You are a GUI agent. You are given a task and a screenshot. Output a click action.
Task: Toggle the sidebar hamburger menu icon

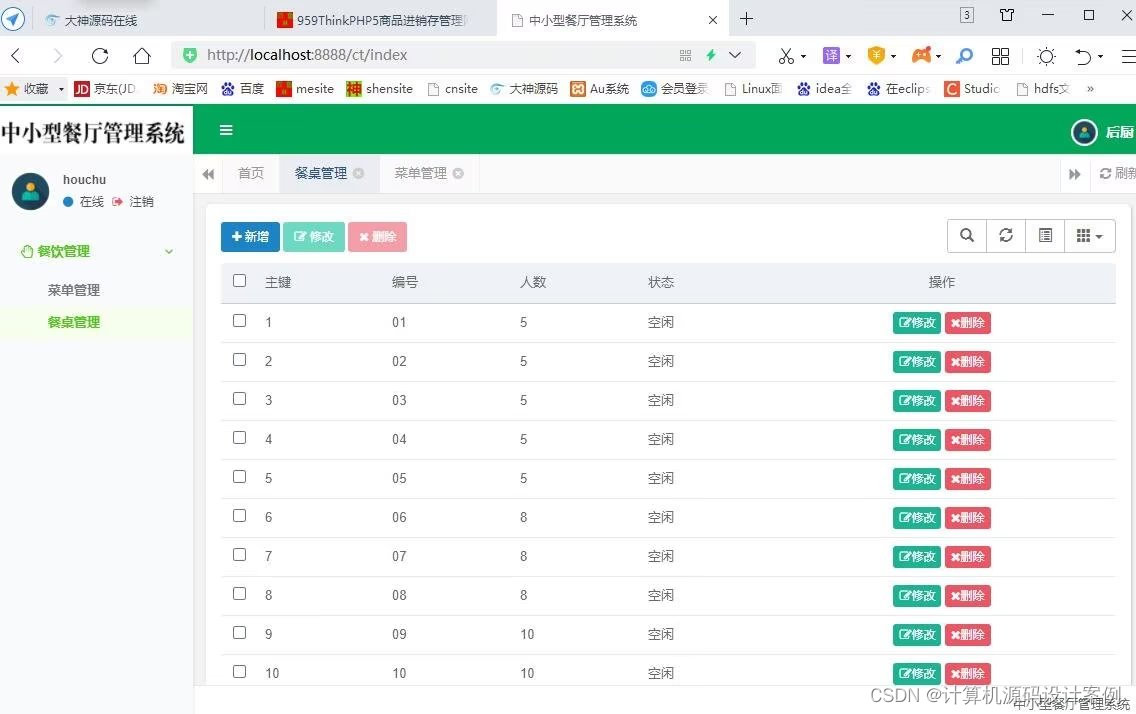click(226, 130)
